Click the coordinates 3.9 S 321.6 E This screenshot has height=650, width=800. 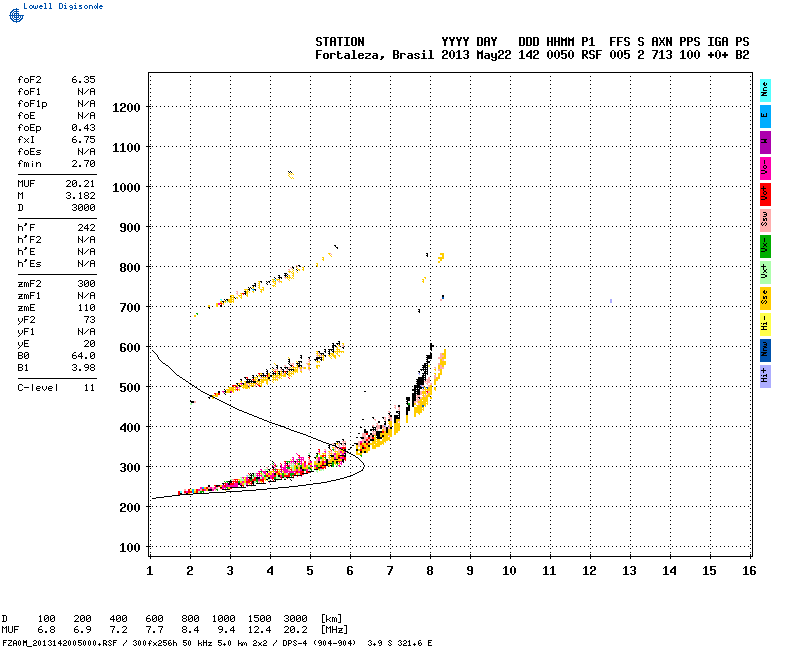[x=399, y=643]
